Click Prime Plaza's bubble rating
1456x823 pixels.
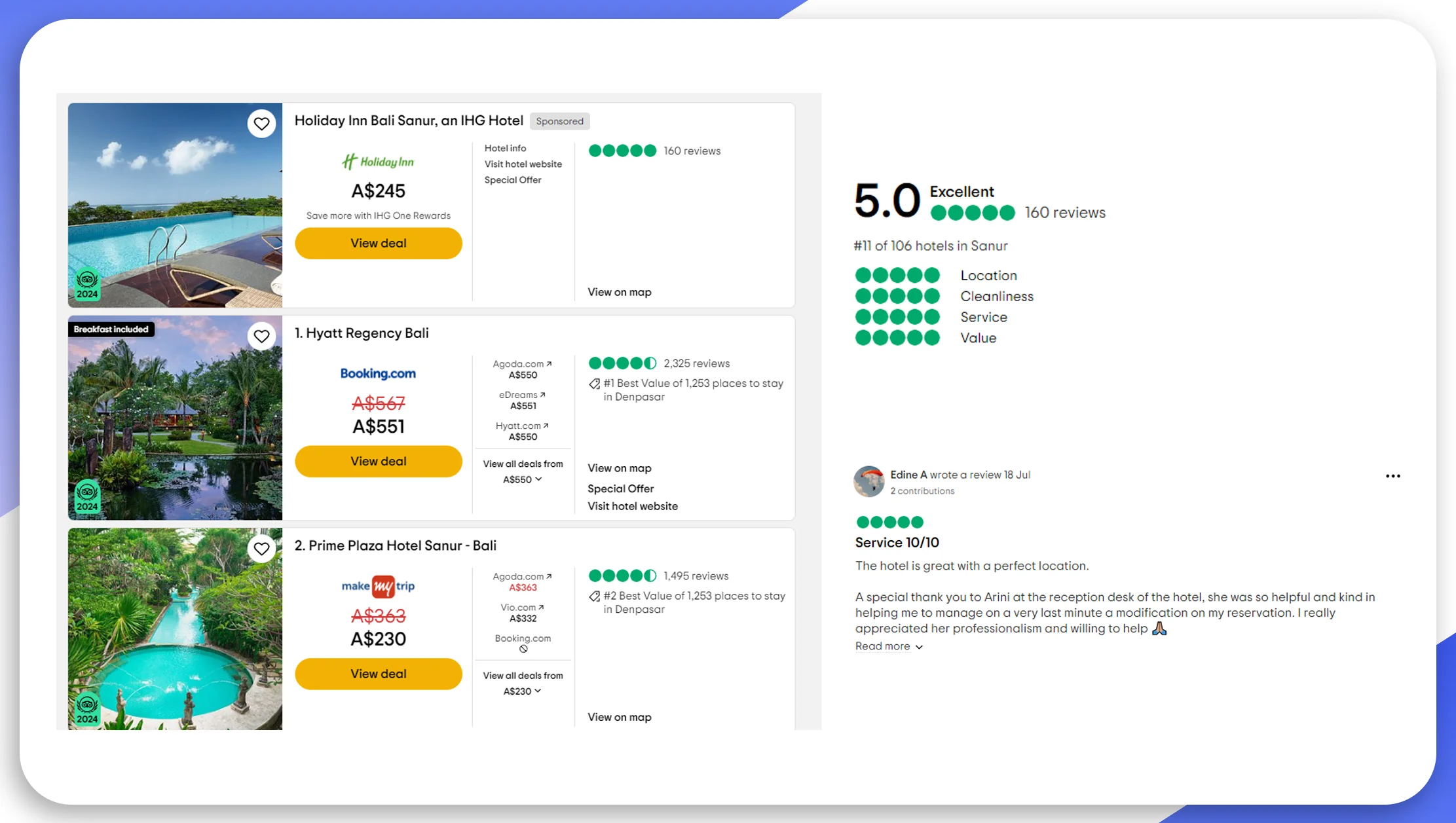[x=622, y=576]
